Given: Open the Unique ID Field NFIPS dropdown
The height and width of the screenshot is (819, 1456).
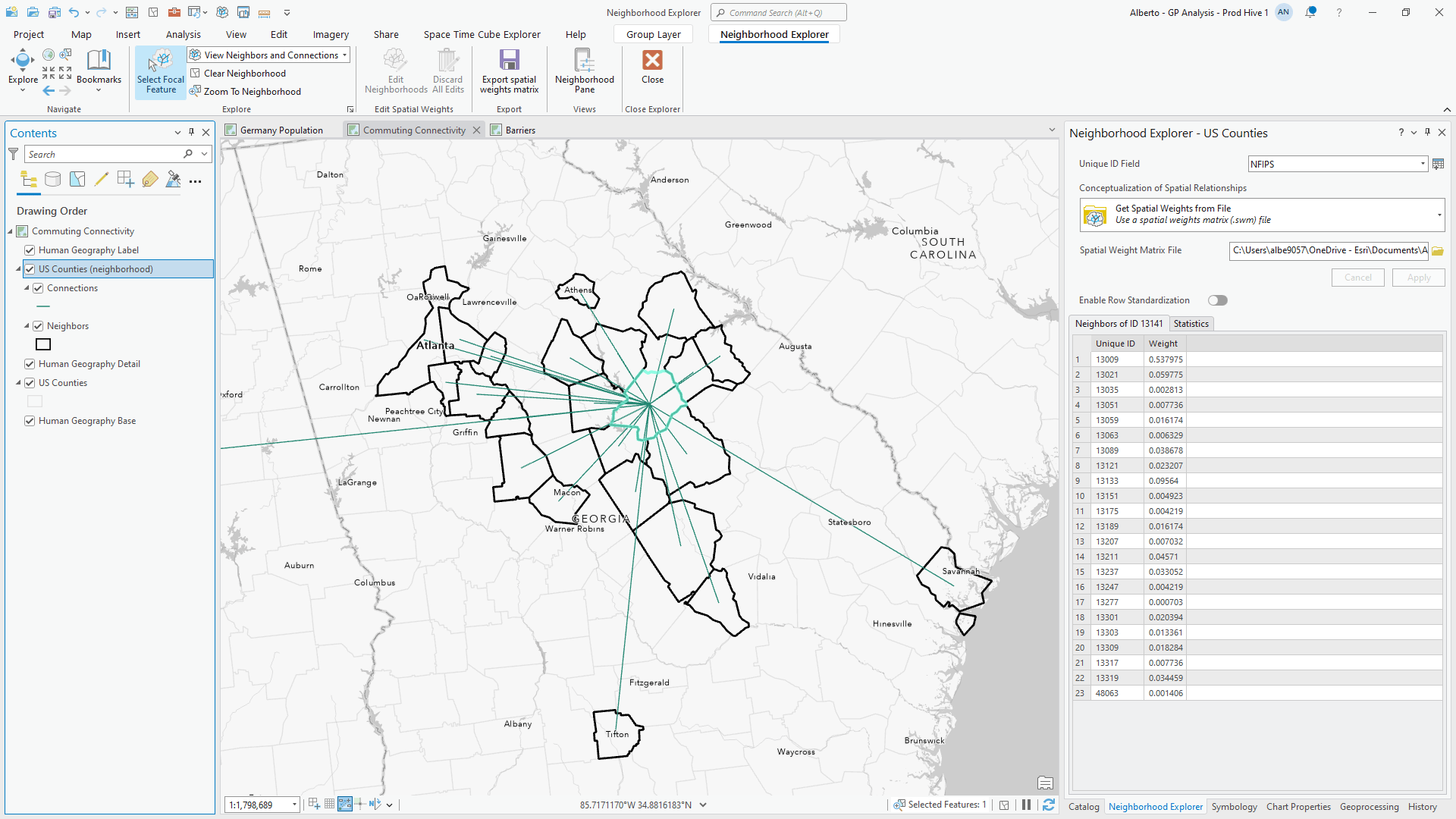Looking at the screenshot, I should 1422,164.
